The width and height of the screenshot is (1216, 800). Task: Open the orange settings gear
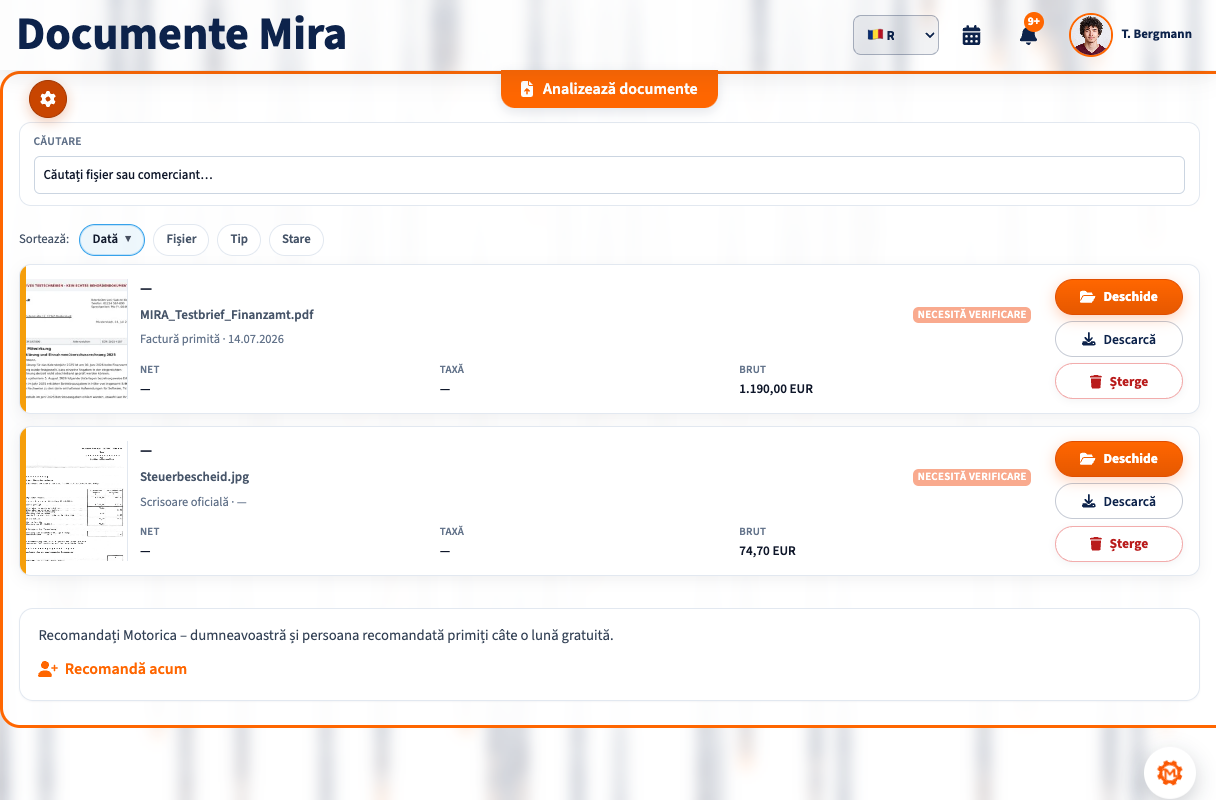click(48, 99)
